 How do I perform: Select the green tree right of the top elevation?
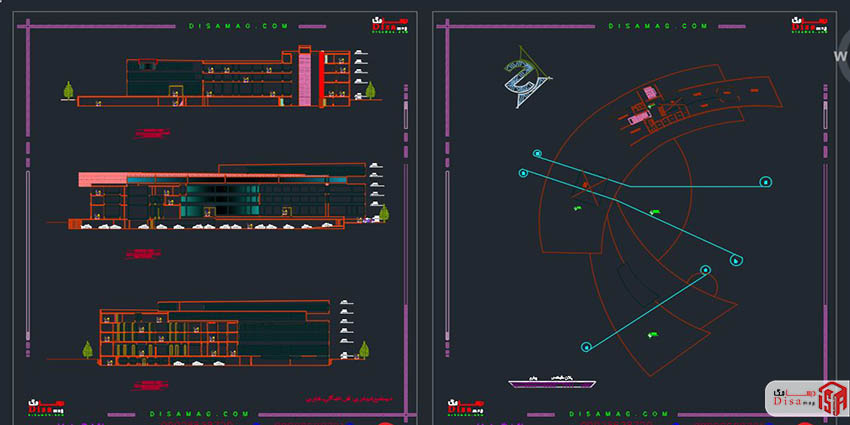click(x=370, y=92)
